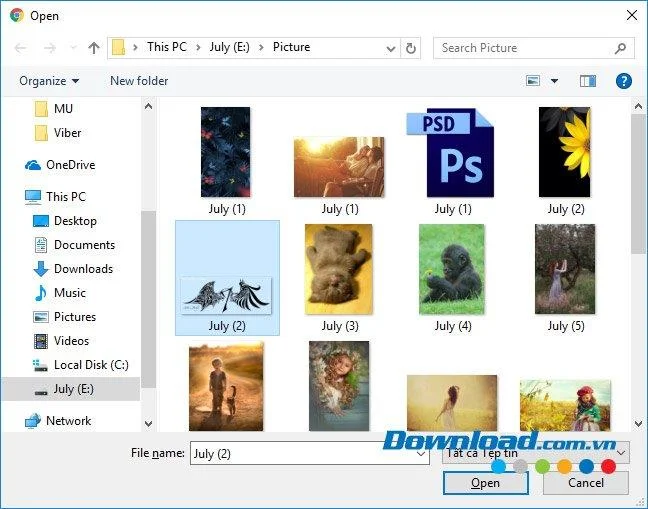Select the PSD file July (1)
This screenshot has width=648, height=509.
(x=452, y=152)
